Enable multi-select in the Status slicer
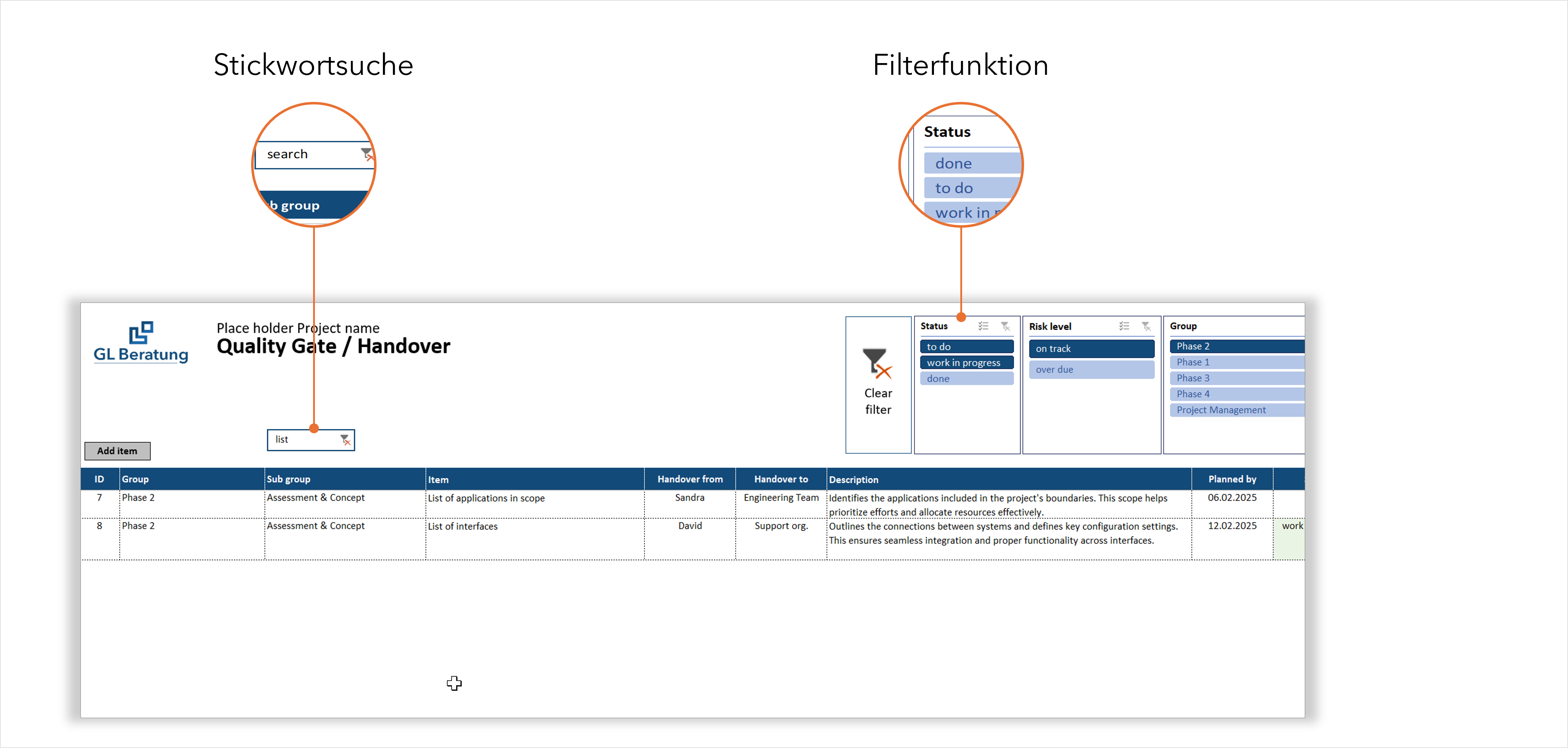1568x748 pixels. pos(983,326)
